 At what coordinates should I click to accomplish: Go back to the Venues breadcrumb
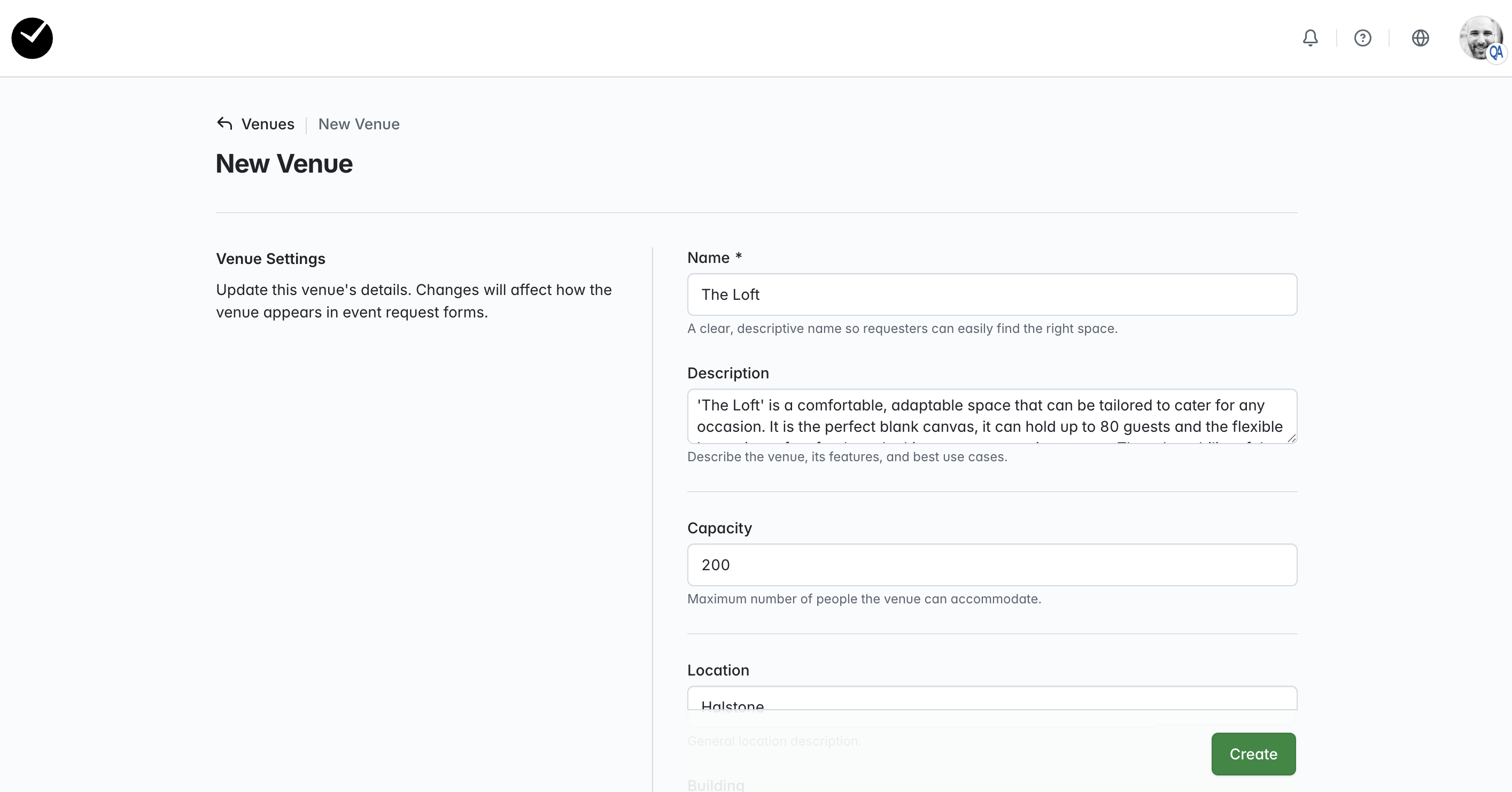coord(268,124)
